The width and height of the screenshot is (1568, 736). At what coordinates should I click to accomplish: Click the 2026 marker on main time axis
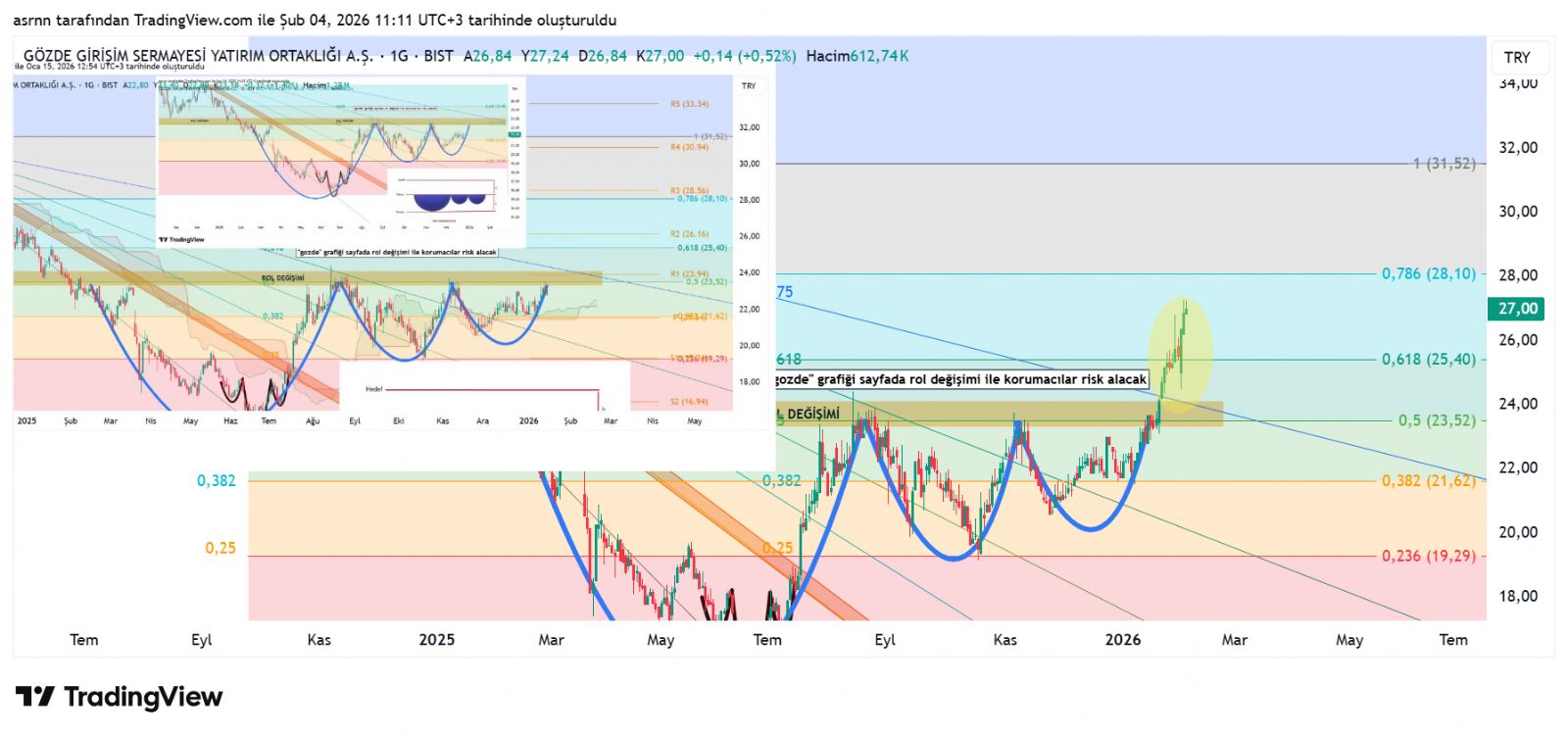click(x=1122, y=640)
